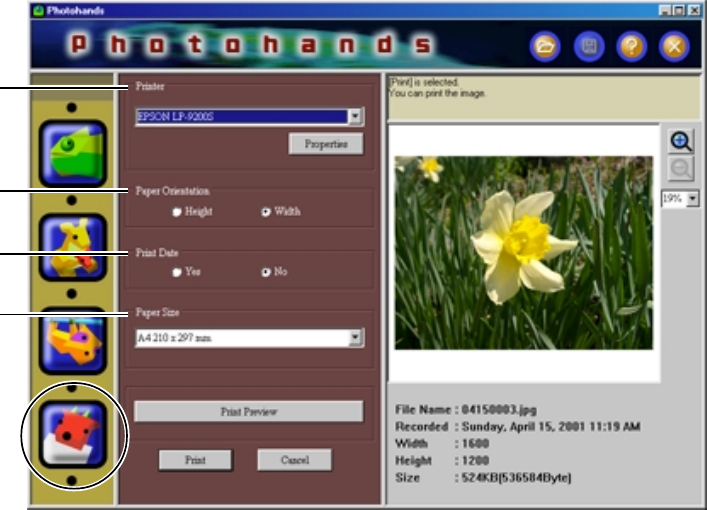Expand the A4 paper size dropdown
This screenshot has height=510, width=707.
click(x=355, y=337)
